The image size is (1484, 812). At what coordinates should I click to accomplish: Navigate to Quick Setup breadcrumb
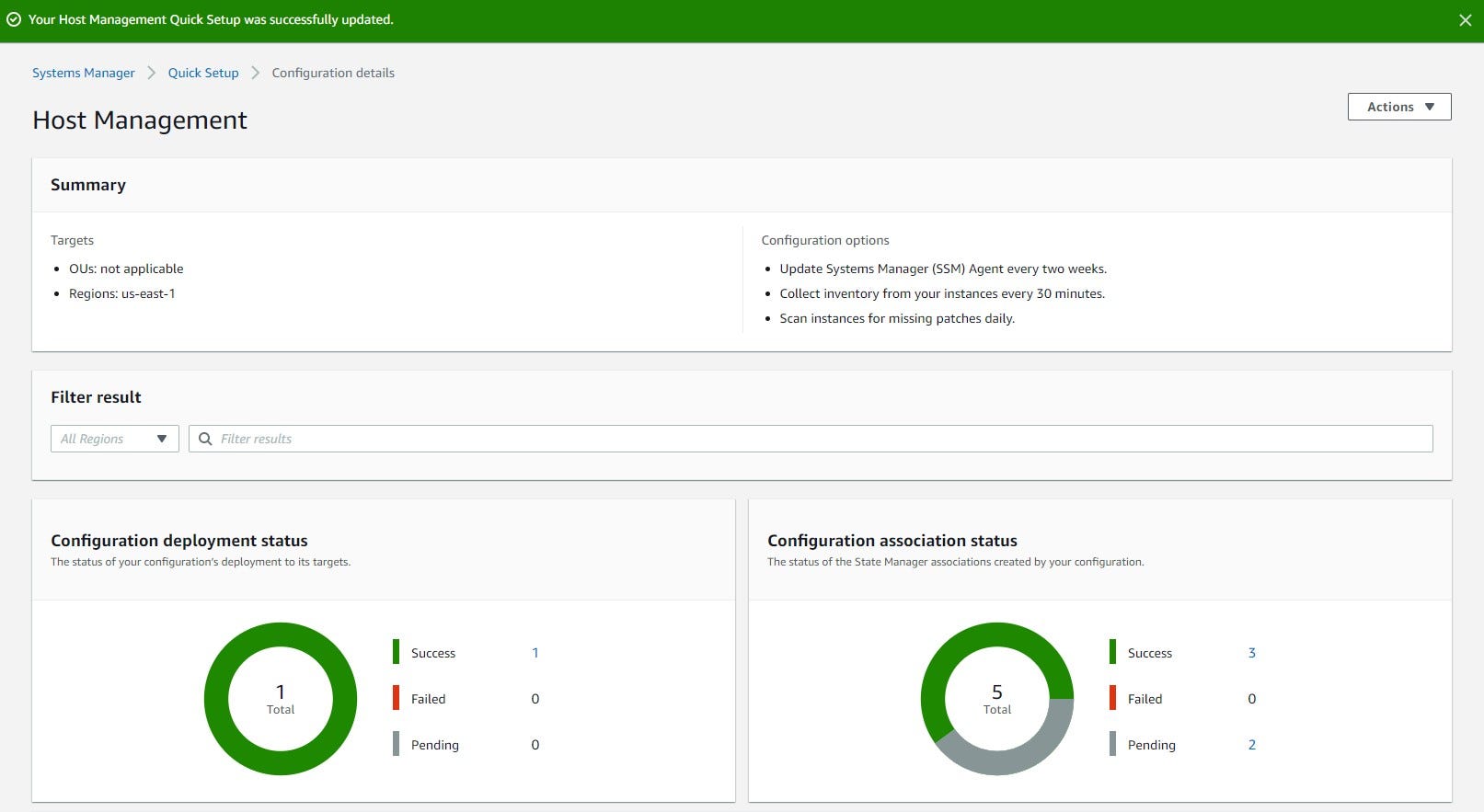tap(203, 73)
